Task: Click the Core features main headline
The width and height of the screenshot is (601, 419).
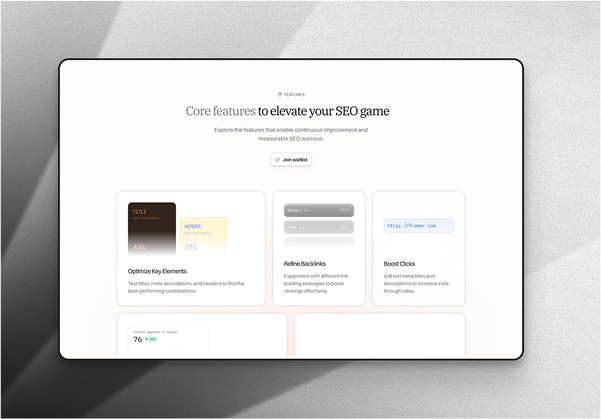Action: (288, 111)
